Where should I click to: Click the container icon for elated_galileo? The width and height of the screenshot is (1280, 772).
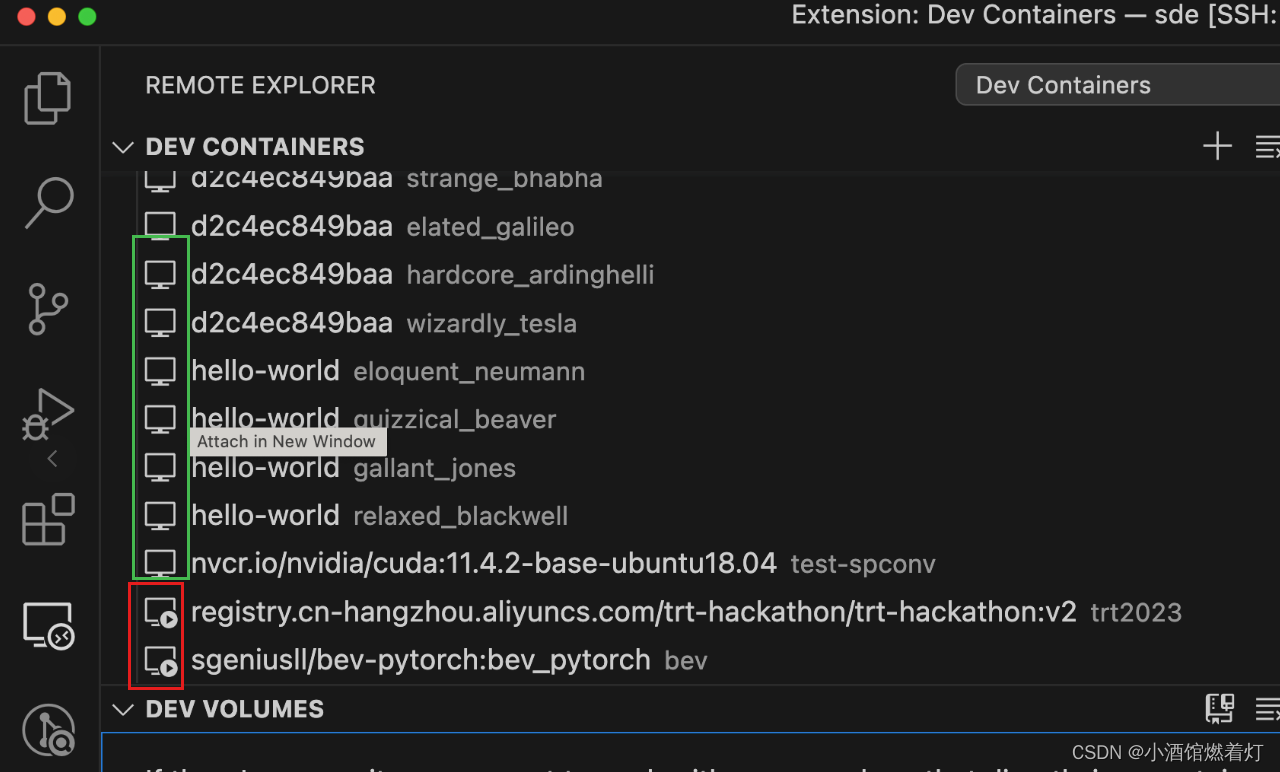[x=160, y=226]
